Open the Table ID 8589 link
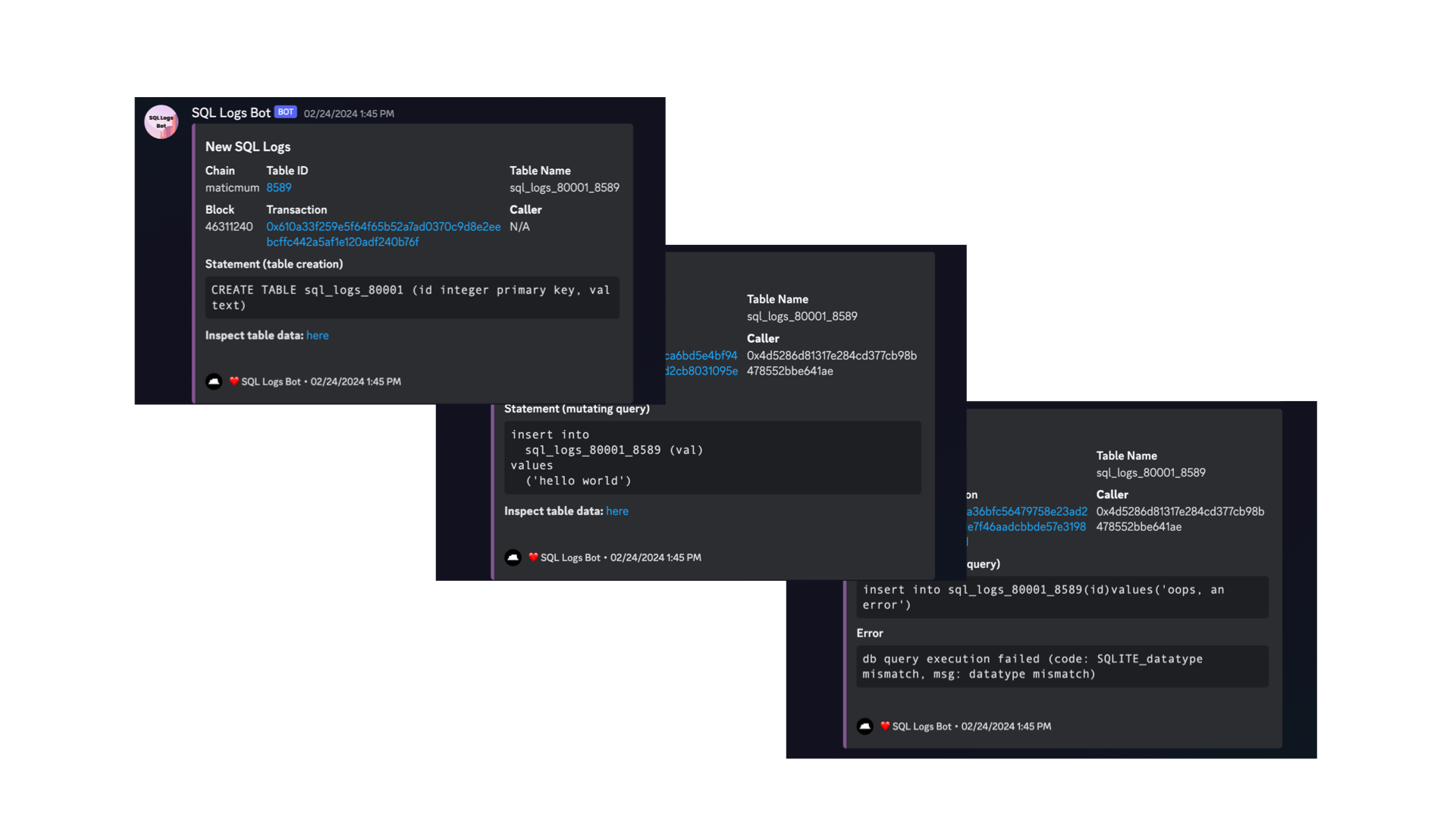Viewport: 1456px width, 819px height. point(278,187)
